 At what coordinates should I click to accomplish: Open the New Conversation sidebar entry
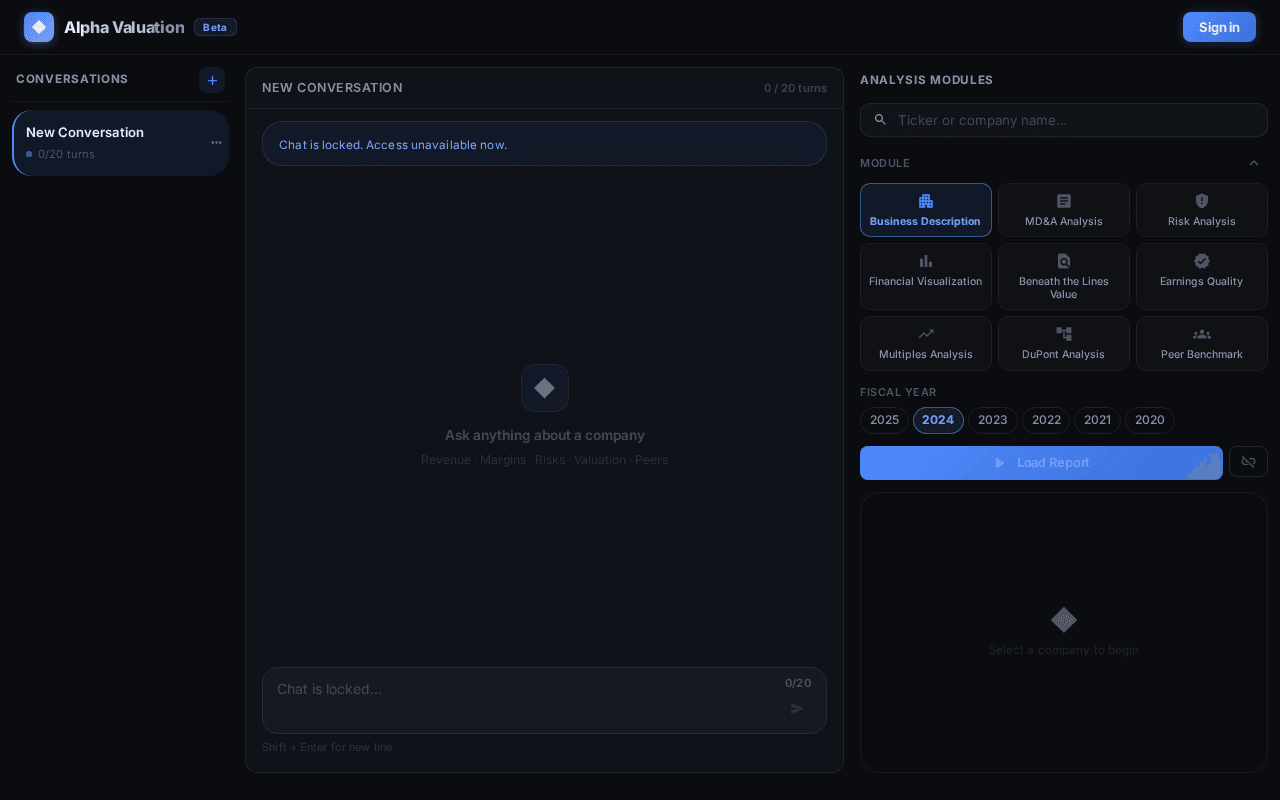pos(120,143)
